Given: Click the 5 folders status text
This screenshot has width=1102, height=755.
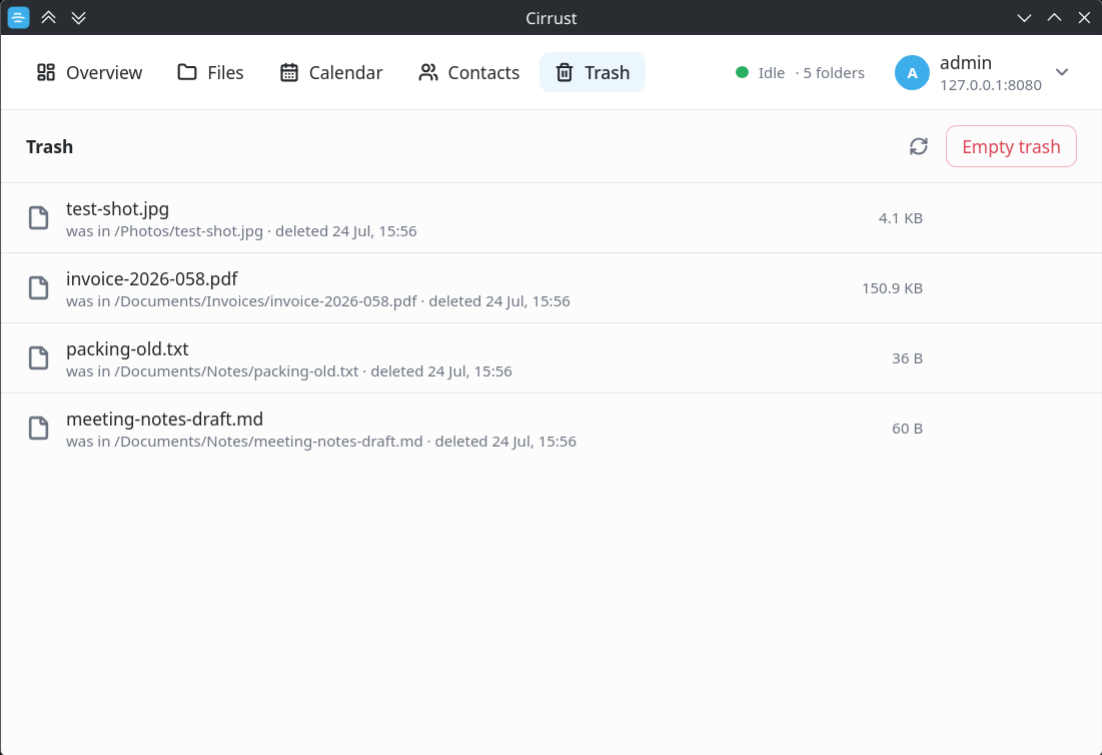Looking at the screenshot, I should click(834, 73).
